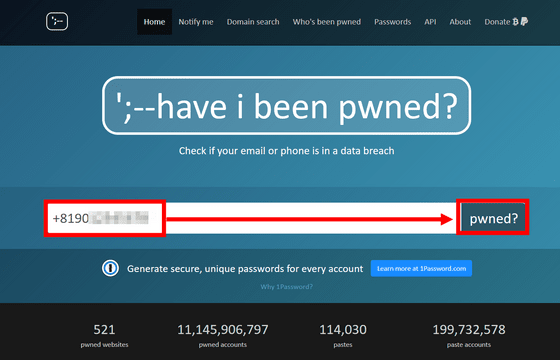Open Who's been pwned page
This screenshot has width=560, height=360.
point(327,22)
